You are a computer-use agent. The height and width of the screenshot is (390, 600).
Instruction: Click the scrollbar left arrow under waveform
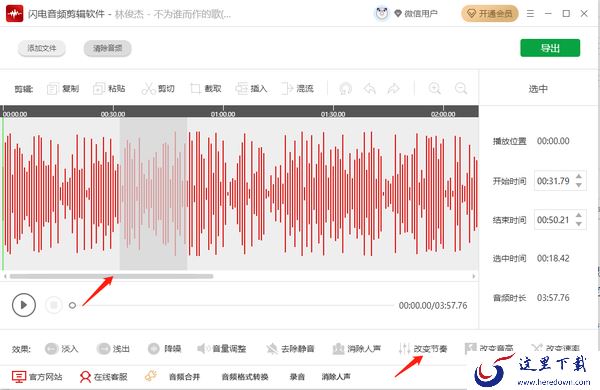[5, 276]
